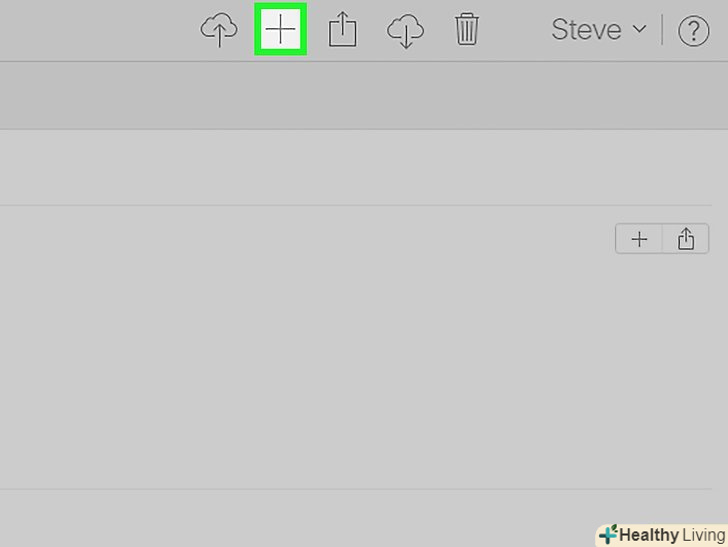The image size is (728, 547).
Task: Delete selection with the trash can icon
Action: click(x=467, y=29)
